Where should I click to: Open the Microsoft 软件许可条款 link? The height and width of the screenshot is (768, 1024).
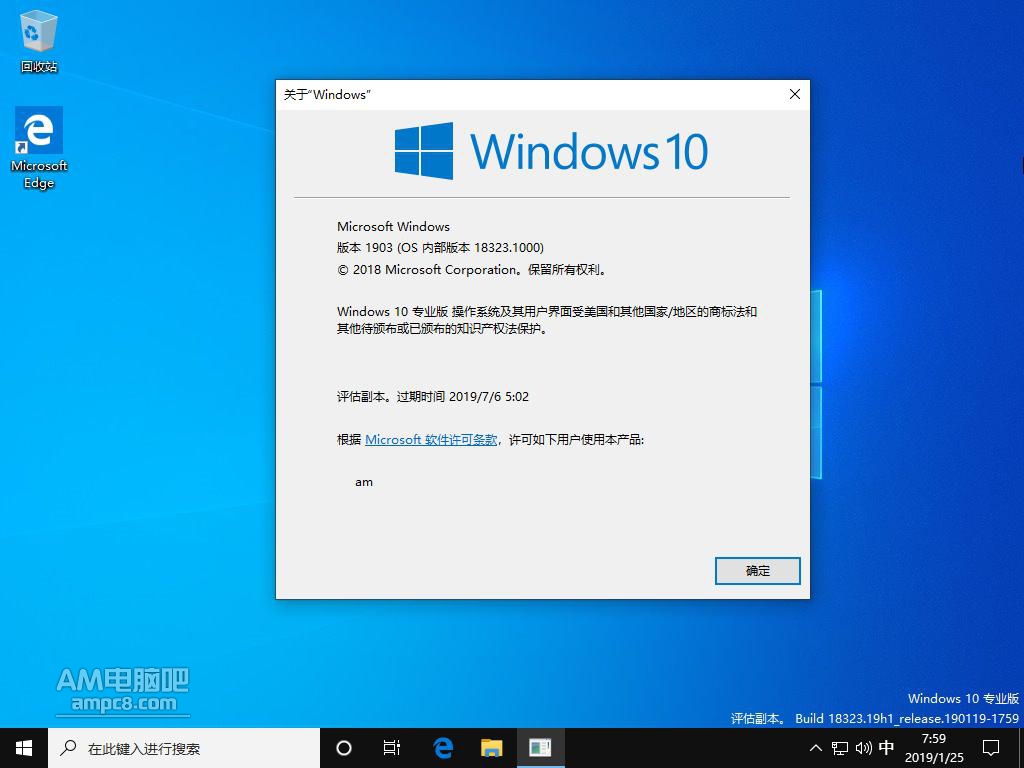[431, 440]
